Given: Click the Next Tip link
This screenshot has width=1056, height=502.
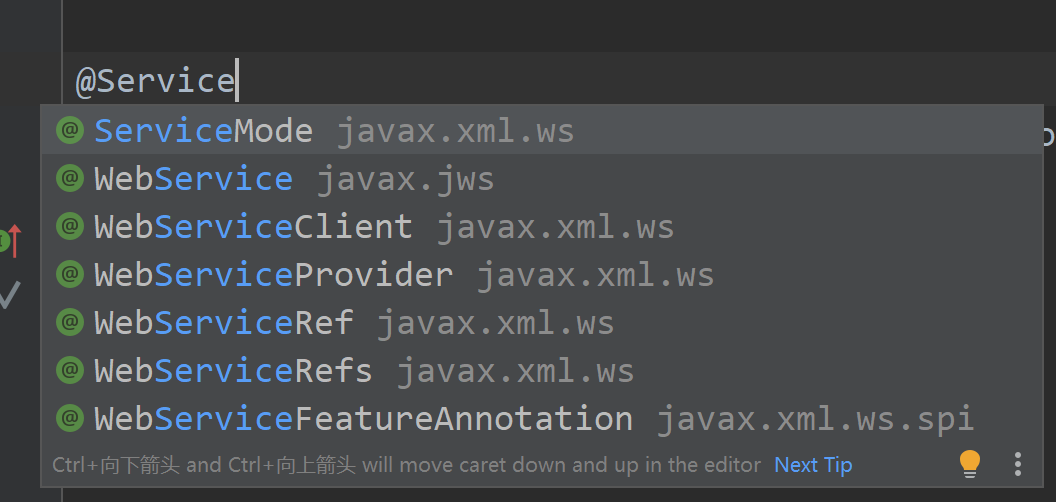Looking at the screenshot, I should (813, 465).
